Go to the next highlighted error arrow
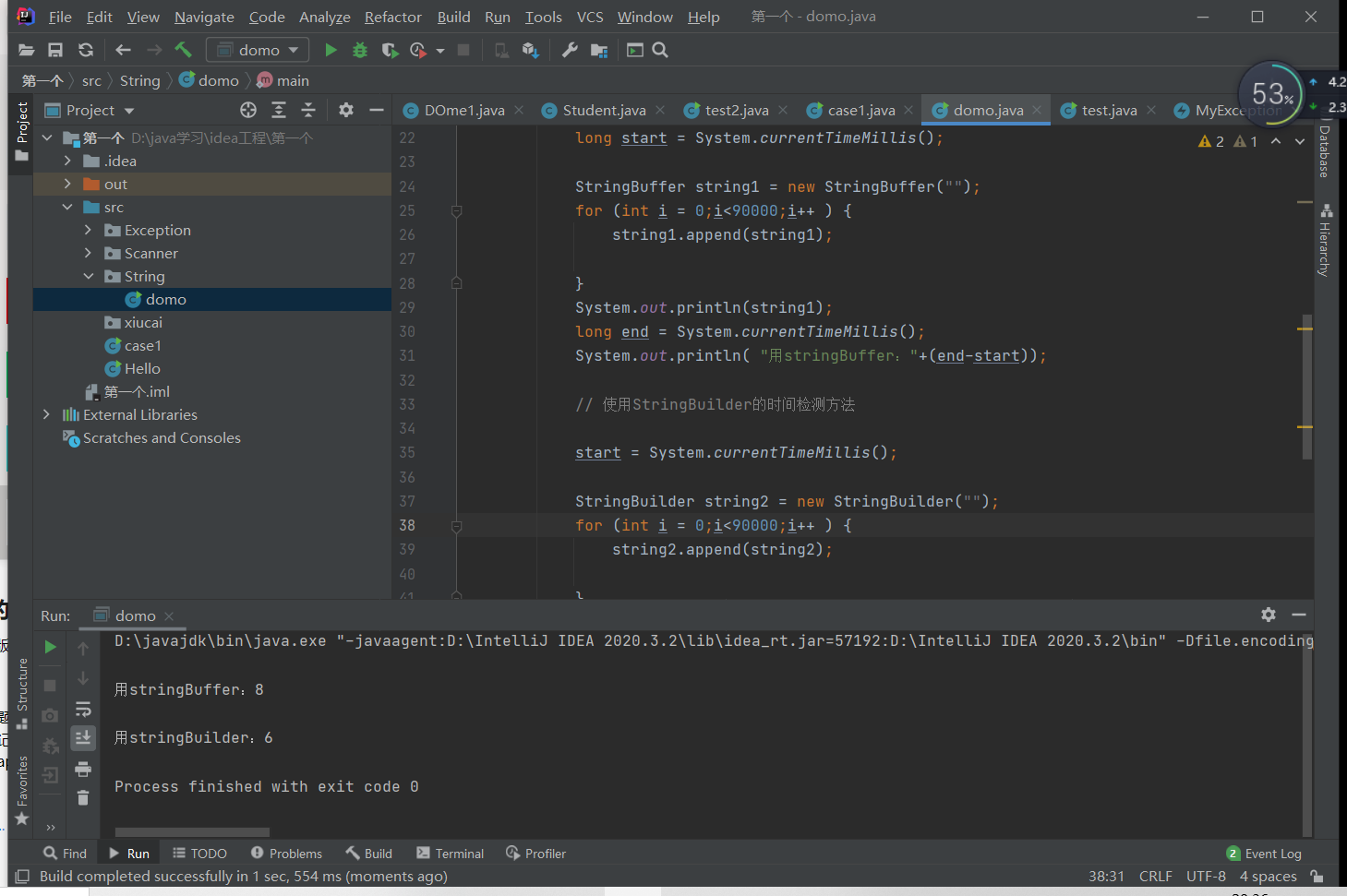This screenshot has height=896, width=1347. pos(1300,141)
